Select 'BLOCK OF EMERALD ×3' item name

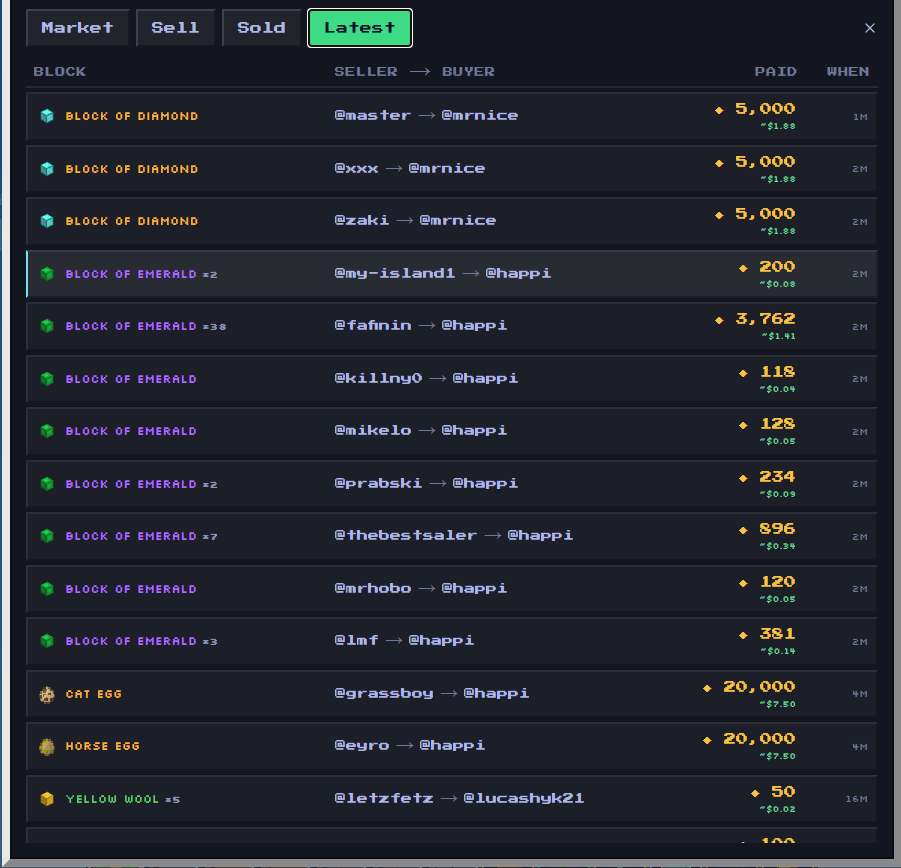point(141,641)
